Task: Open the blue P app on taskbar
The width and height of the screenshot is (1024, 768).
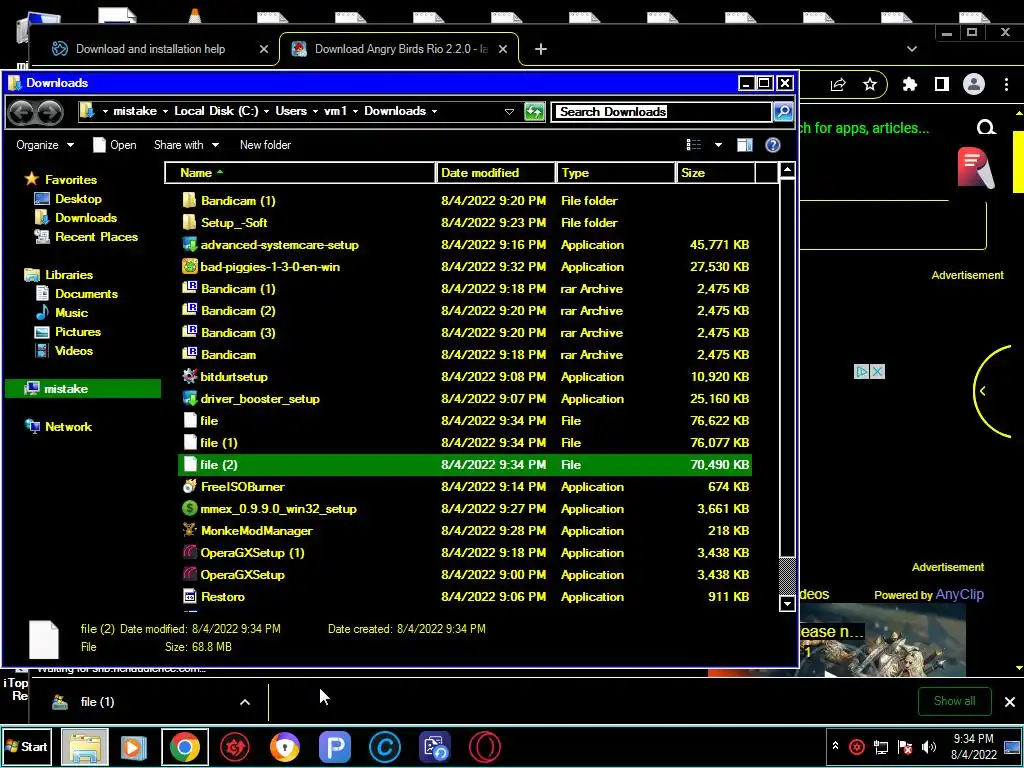Action: pyautogui.click(x=335, y=747)
